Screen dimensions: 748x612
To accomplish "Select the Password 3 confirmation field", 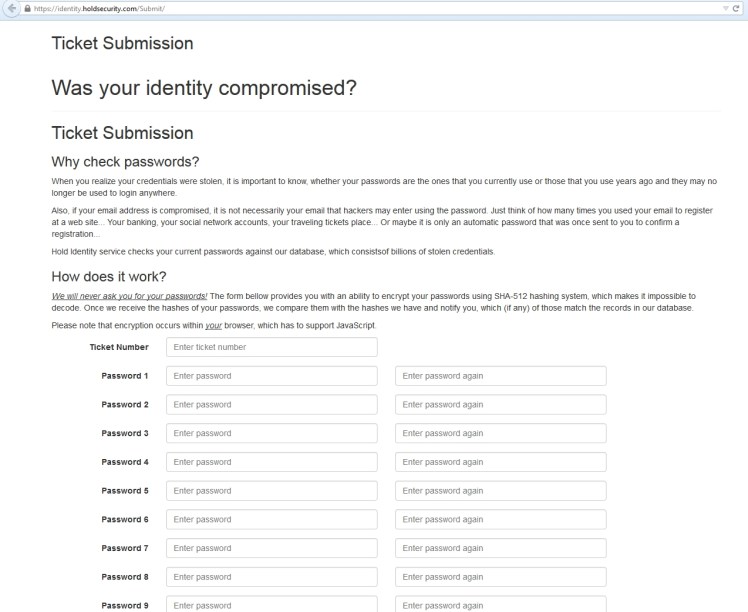I will coord(500,434).
